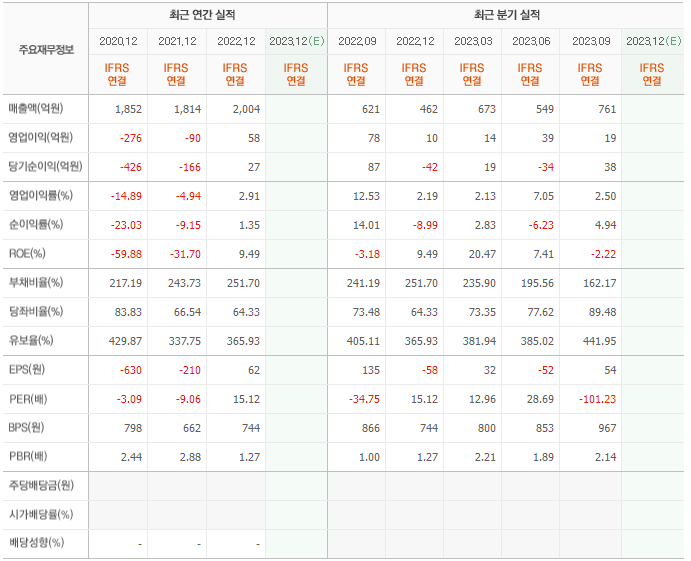This screenshot has height=561, width=691.
Task: Select the PBR value 2.44
Action: point(131,457)
